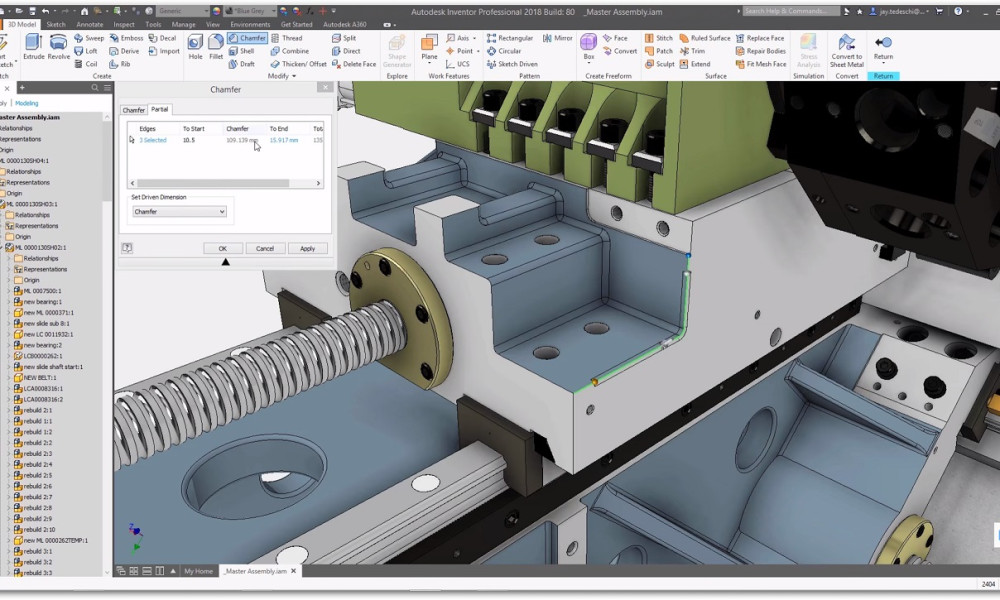
Task: Select 'new bearing:1' tree item
Action: [x=42, y=302]
